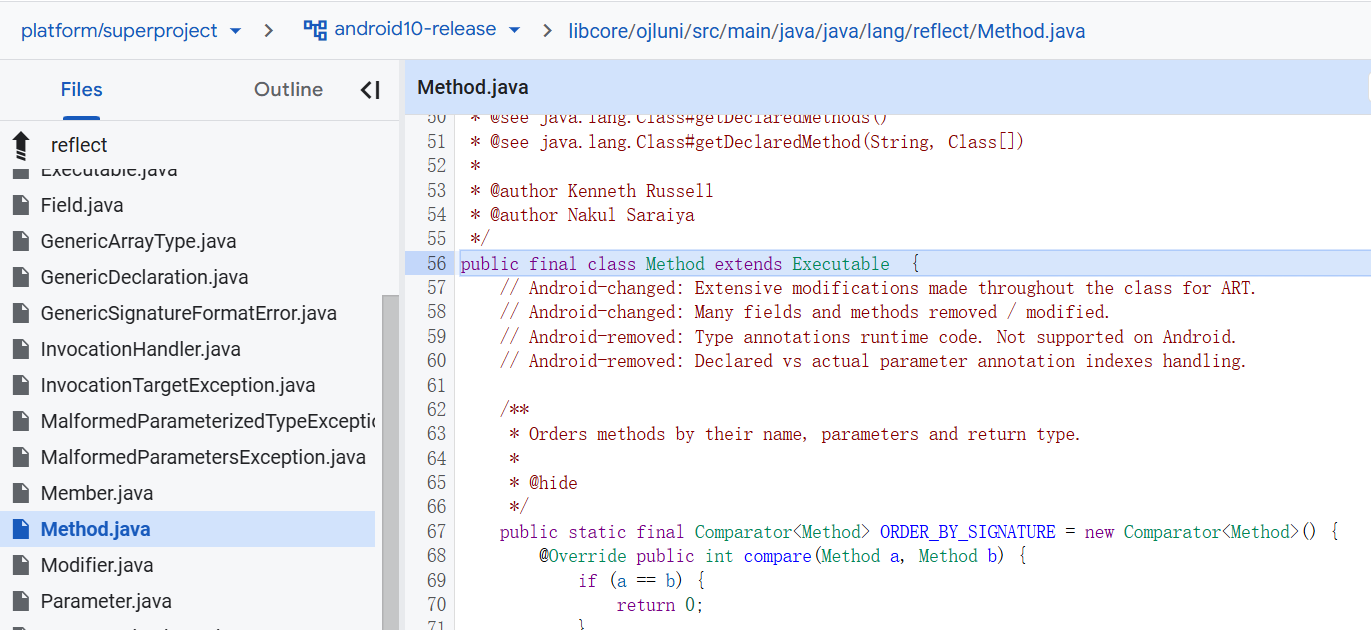
Task: Open InvocationTargetException.java file
Action: coord(178,385)
